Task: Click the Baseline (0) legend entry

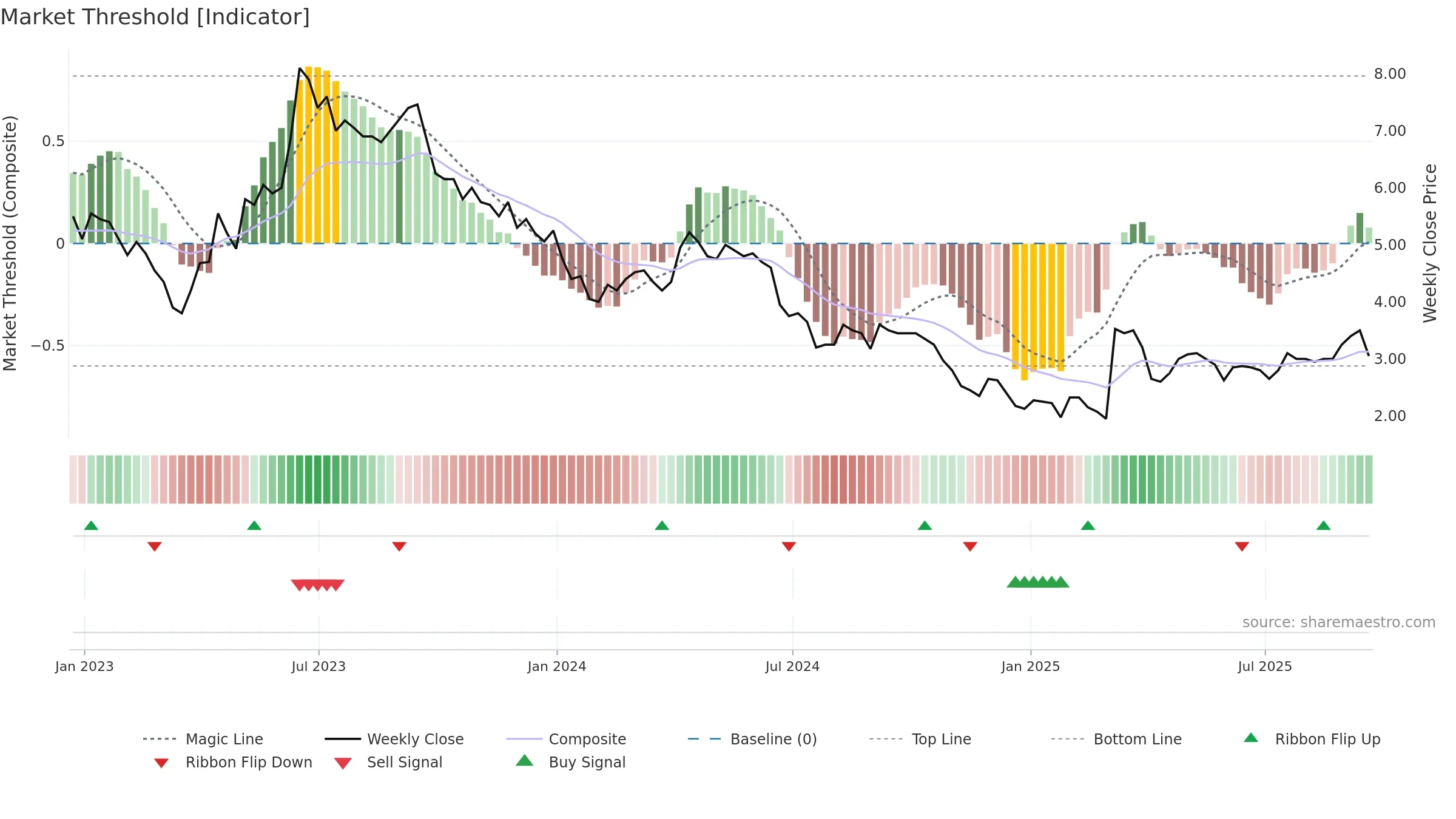Action: tap(752, 739)
